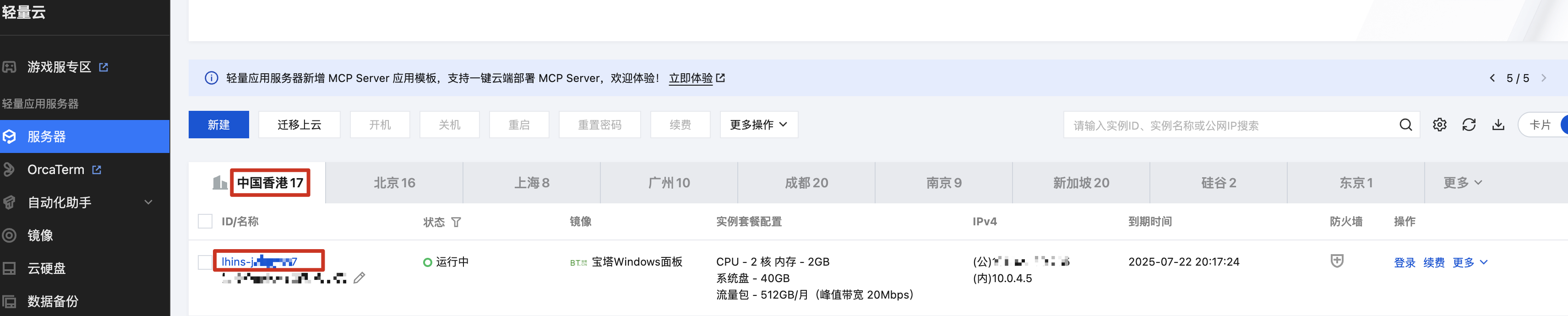Viewport: 1568px width, 316px height.
Task: Click the download export icon
Action: tap(1498, 125)
